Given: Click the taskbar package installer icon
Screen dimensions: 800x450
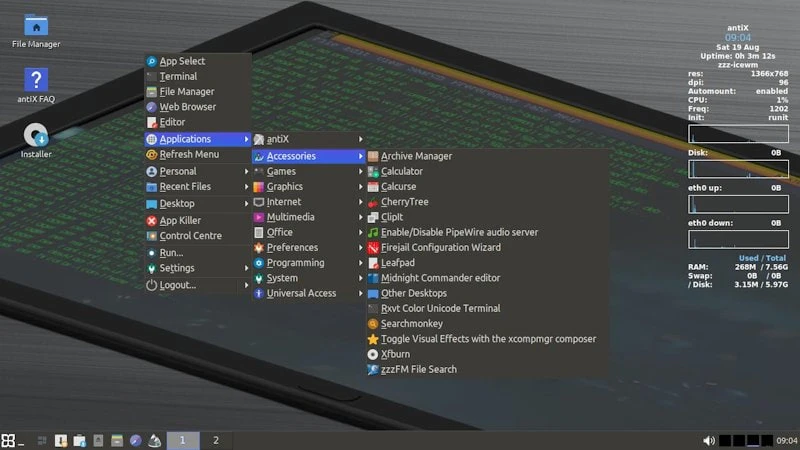Looking at the screenshot, I should pos(80,440).
